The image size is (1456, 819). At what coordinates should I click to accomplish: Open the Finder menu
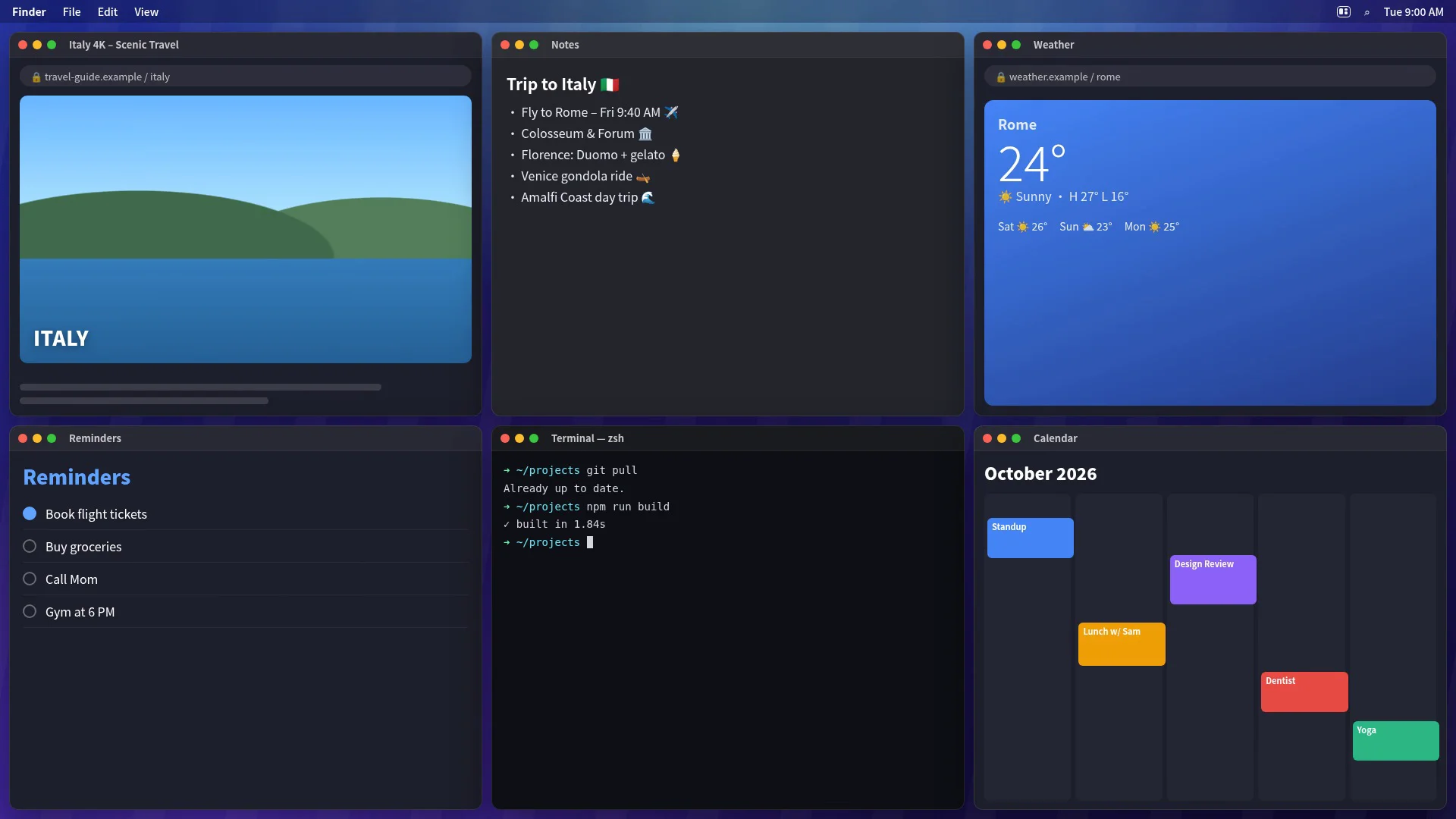coord(29,12)
